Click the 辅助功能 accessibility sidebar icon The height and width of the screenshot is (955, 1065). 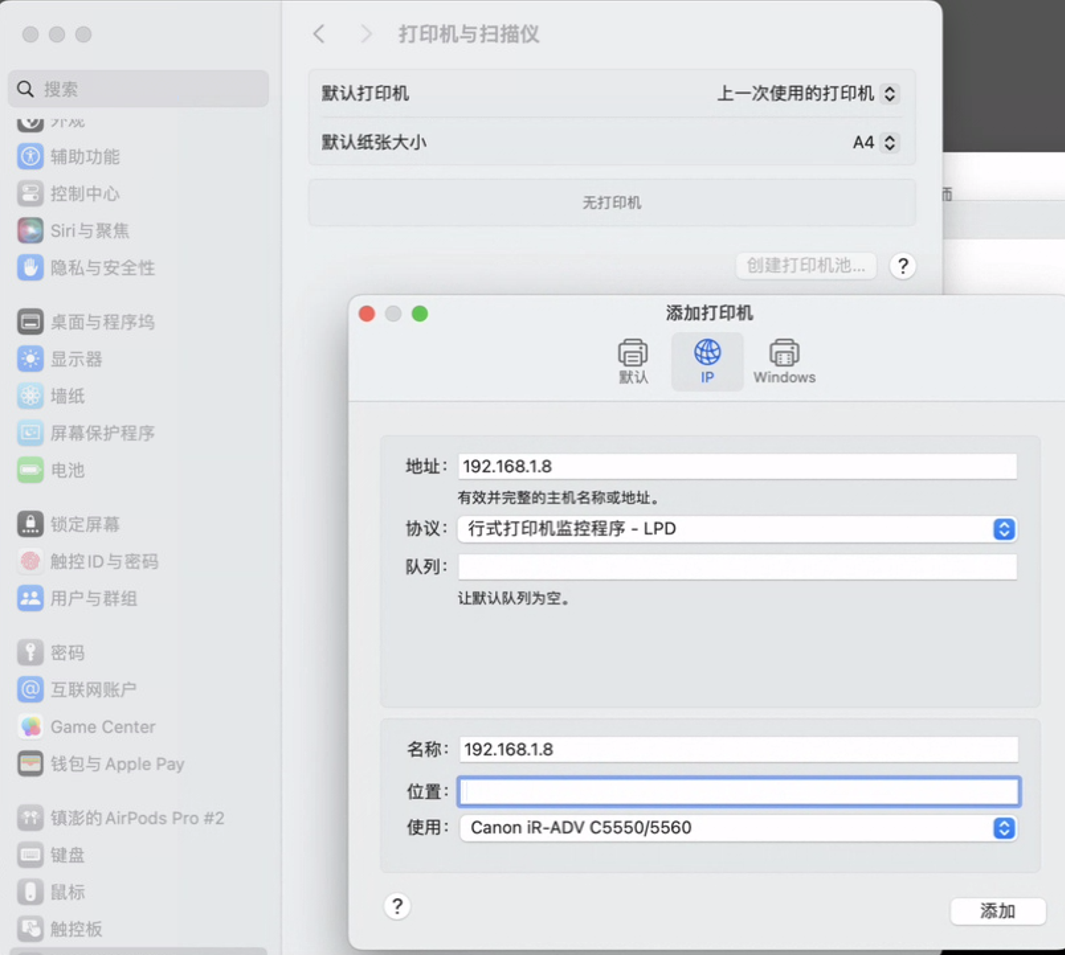coord(30,157)
